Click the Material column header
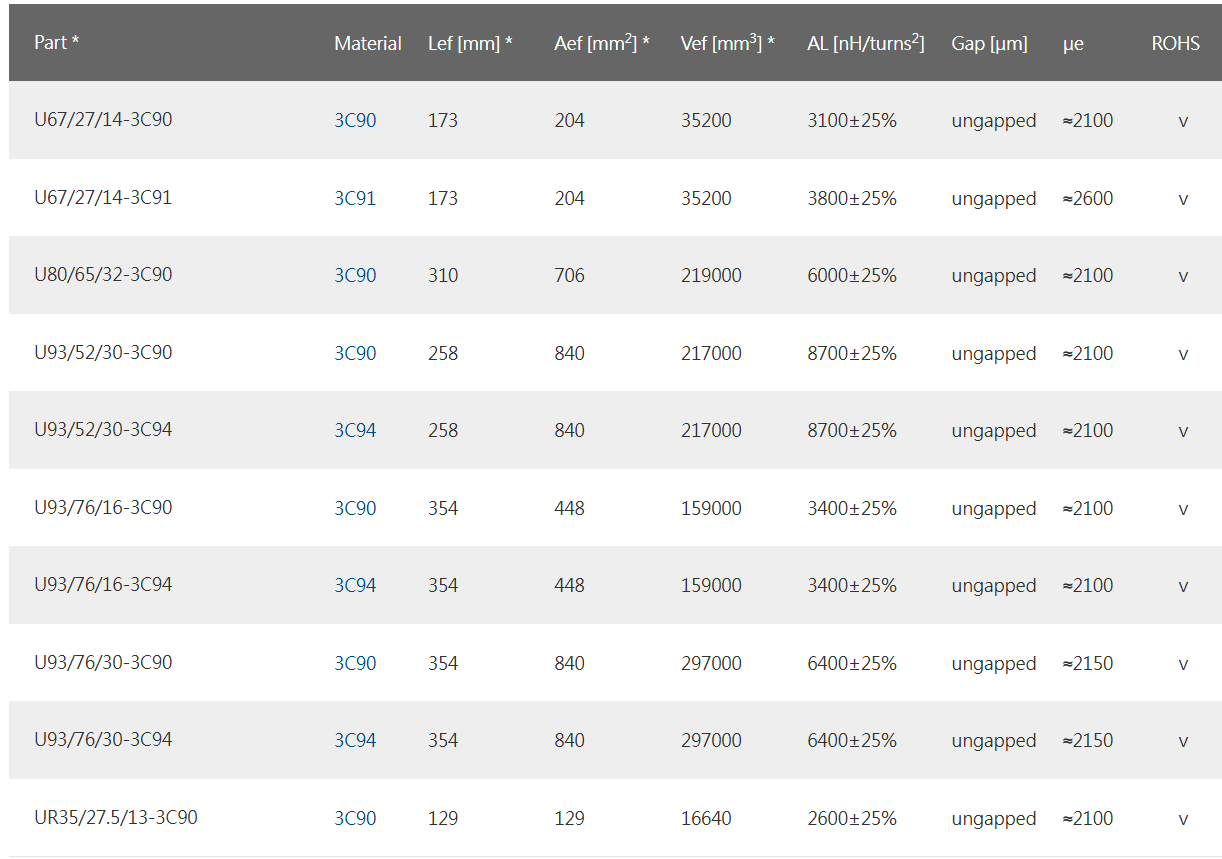Viewport: 1222px width, 859px height. pos(368,43)
